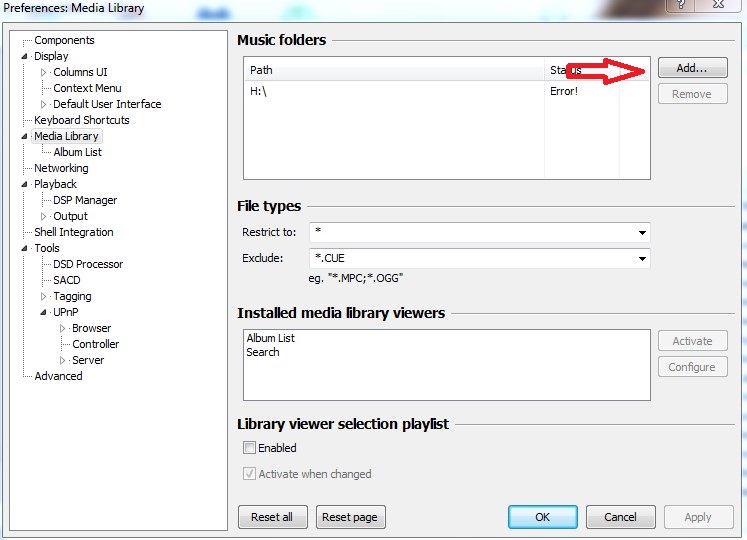Open SACD preferences page

(67, 280)
